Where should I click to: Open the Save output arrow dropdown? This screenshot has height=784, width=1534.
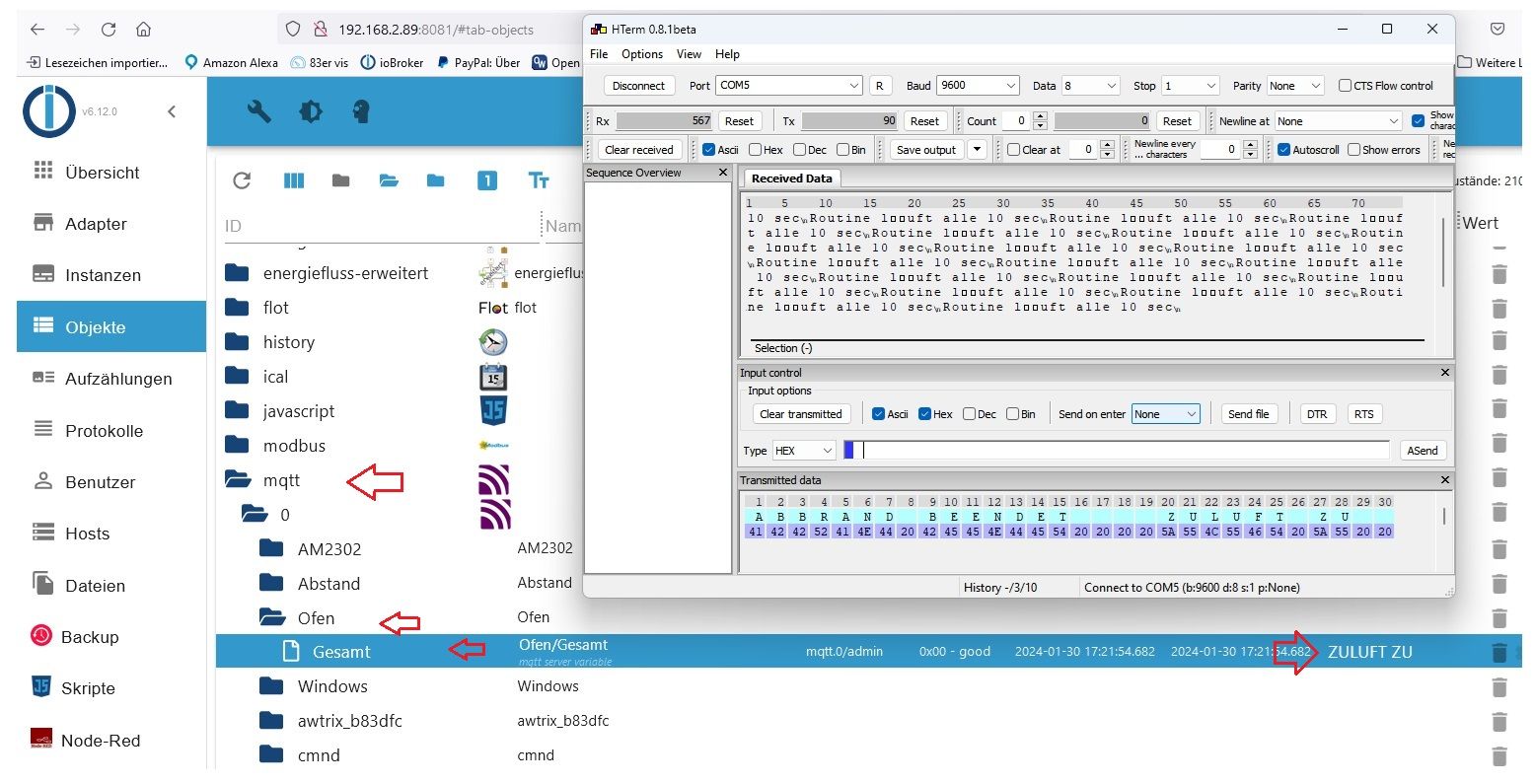977,150
